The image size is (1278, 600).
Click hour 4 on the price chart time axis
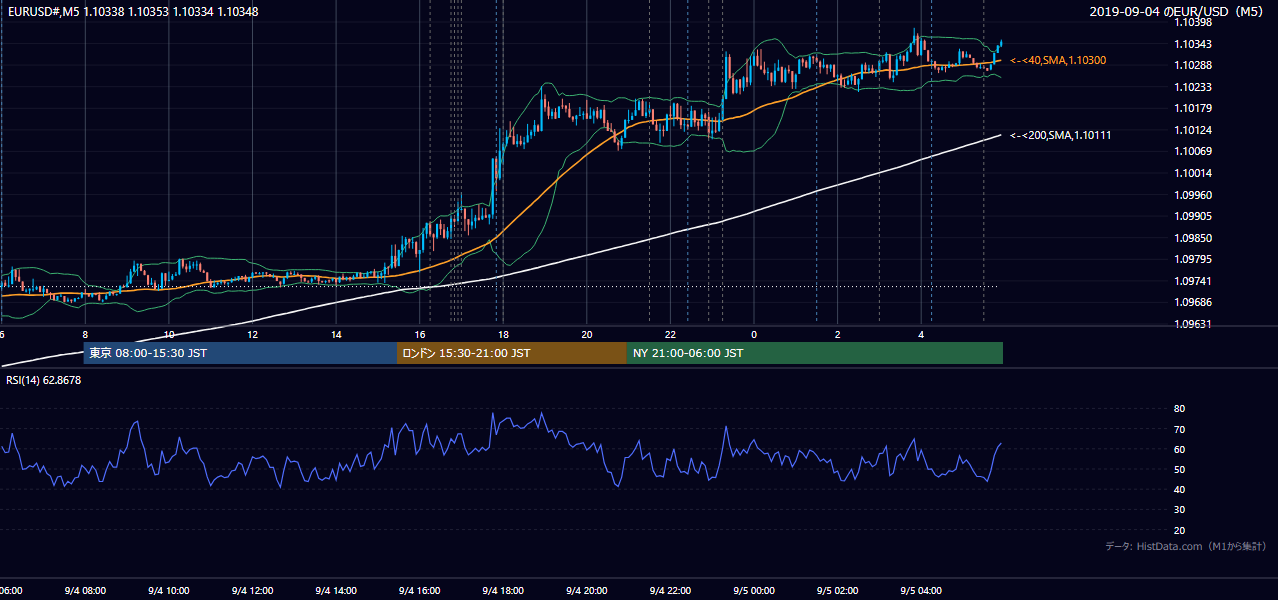(921, 335)
